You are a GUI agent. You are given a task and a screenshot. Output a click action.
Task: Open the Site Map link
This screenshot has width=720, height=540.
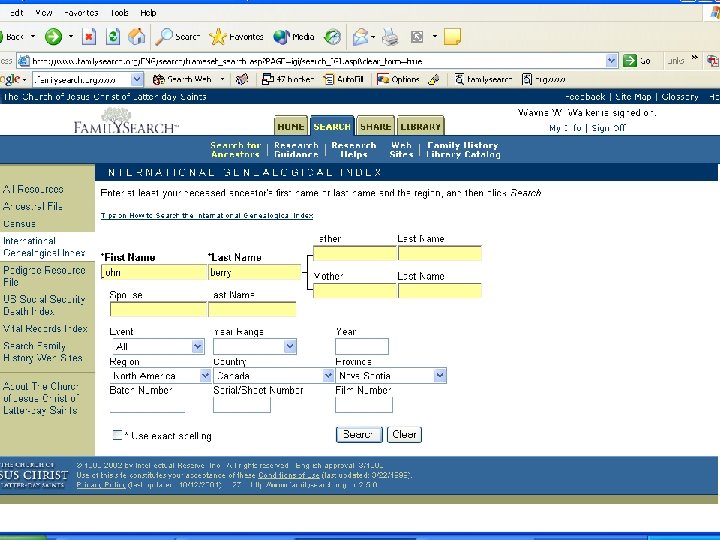point(633,97)
